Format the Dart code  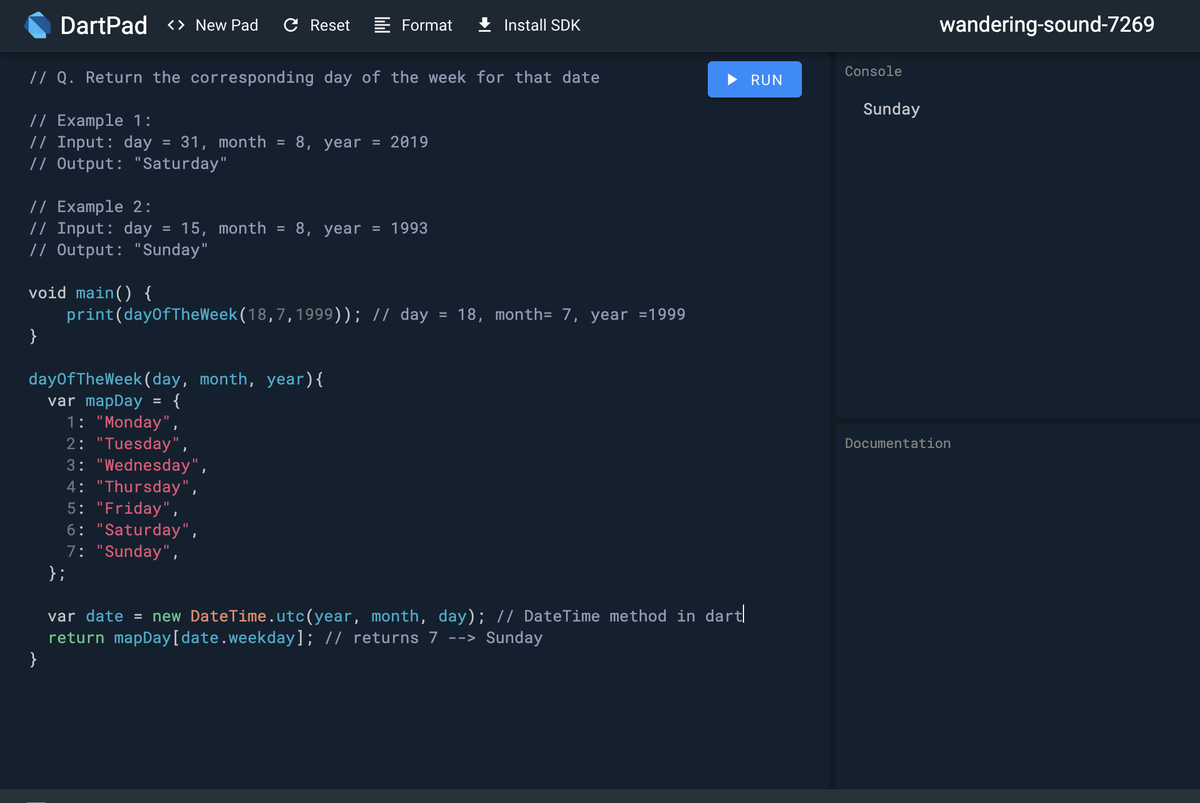click(x=413, y=25)
